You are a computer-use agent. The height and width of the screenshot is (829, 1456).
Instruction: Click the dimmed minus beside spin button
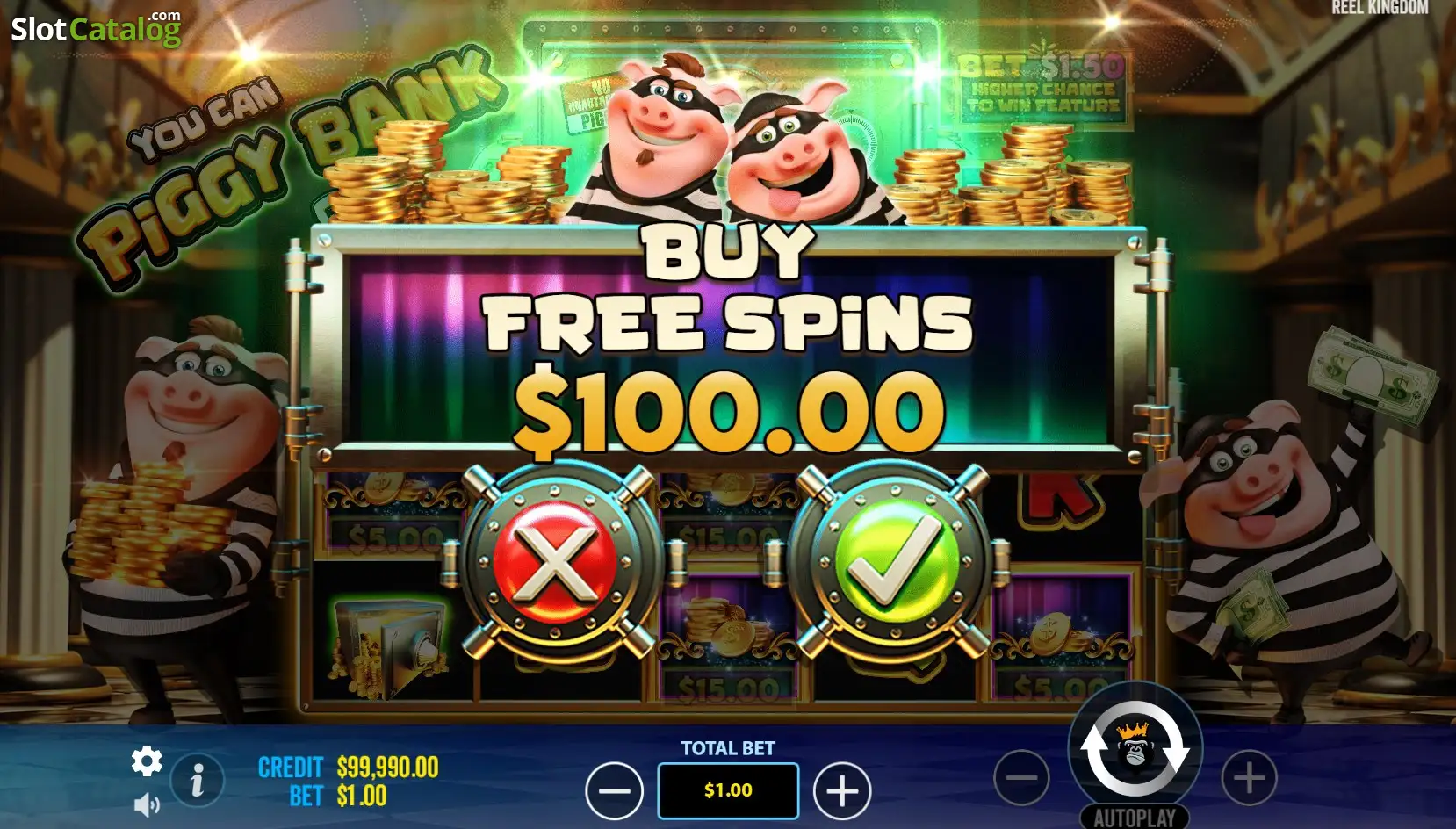coord(1021,778)
